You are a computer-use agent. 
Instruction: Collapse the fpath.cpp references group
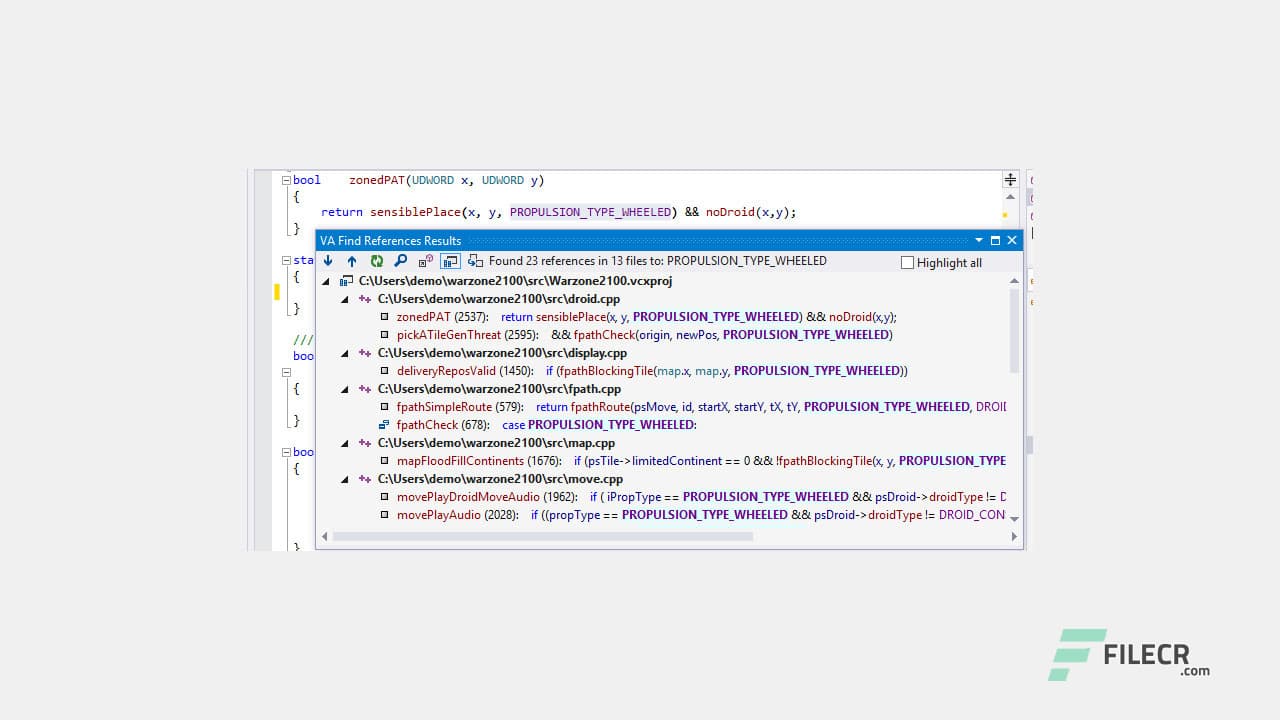tap(344, 389)
